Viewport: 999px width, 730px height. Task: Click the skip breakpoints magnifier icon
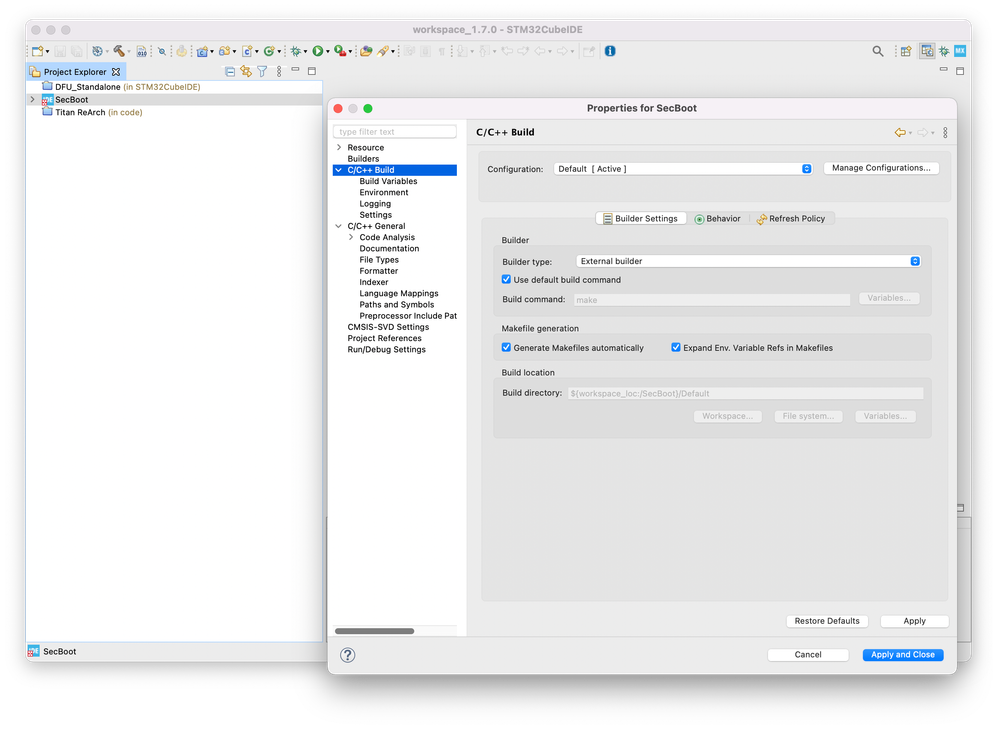pyautogui.click(x=162, y=51)
